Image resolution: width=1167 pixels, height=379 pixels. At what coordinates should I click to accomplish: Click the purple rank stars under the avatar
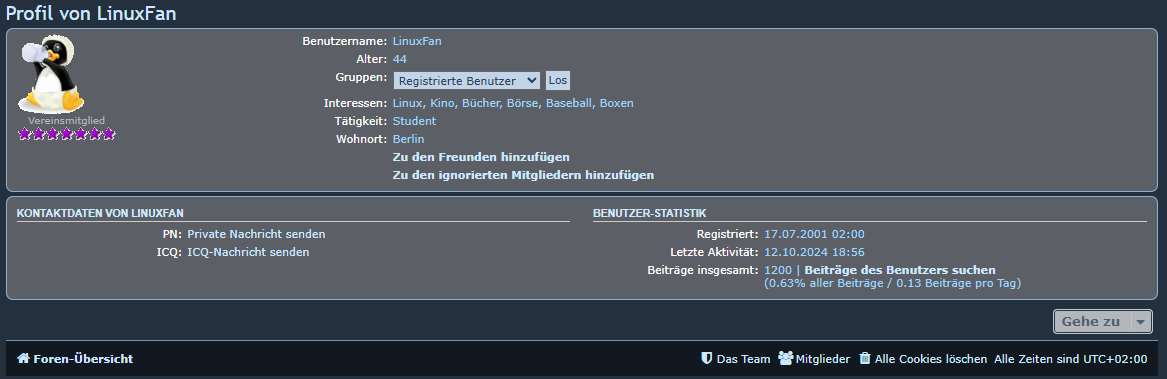tap(67, 134)
